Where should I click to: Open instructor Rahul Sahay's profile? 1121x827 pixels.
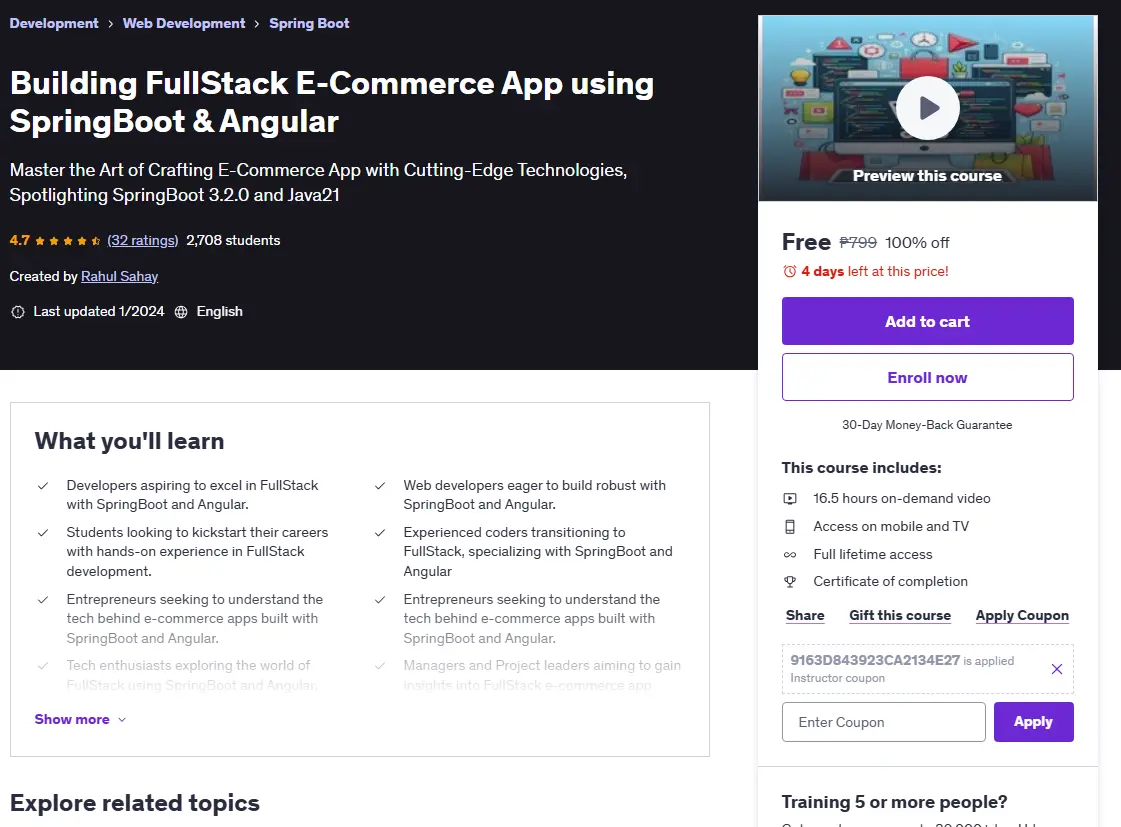119,276
